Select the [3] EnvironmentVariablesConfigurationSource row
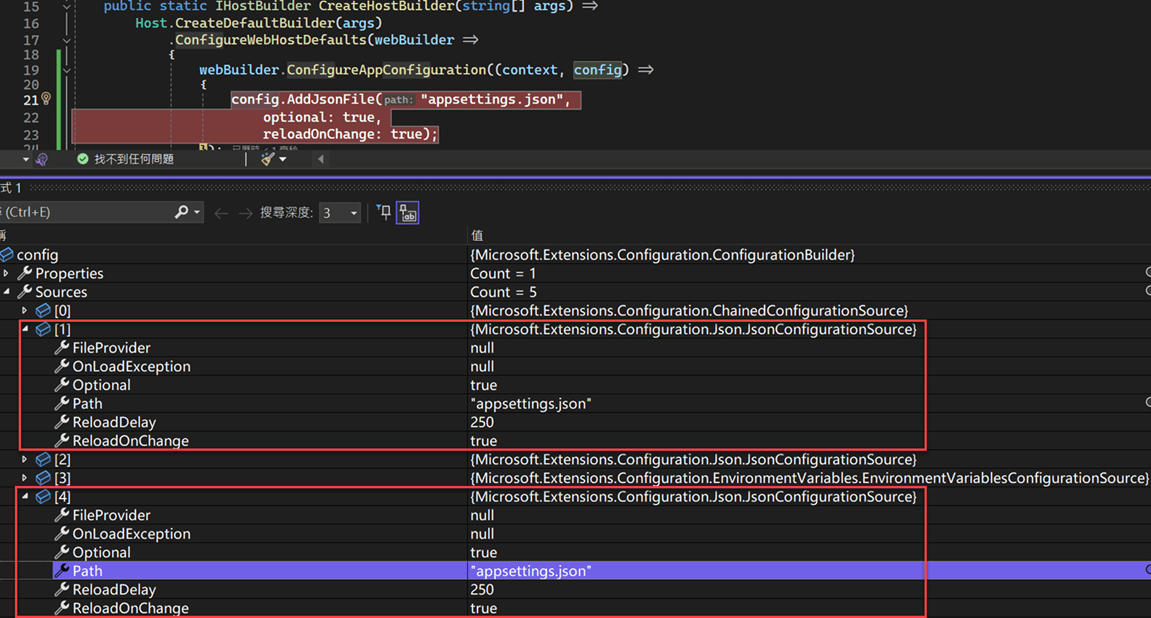 point(62,477)
